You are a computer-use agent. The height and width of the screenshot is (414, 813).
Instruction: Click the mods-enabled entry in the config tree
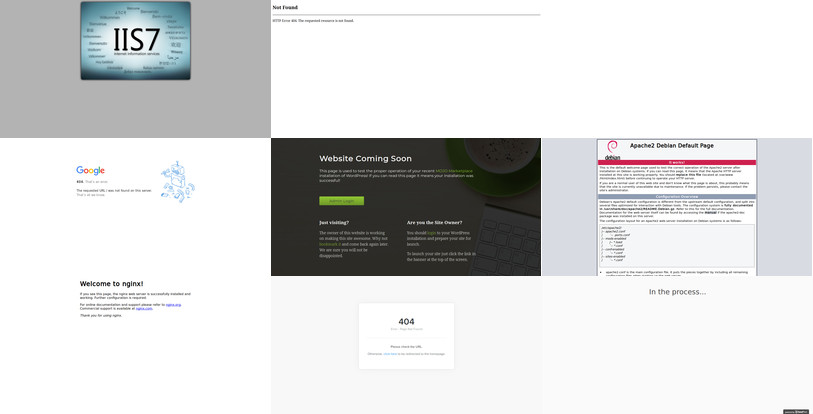(615, 239)
